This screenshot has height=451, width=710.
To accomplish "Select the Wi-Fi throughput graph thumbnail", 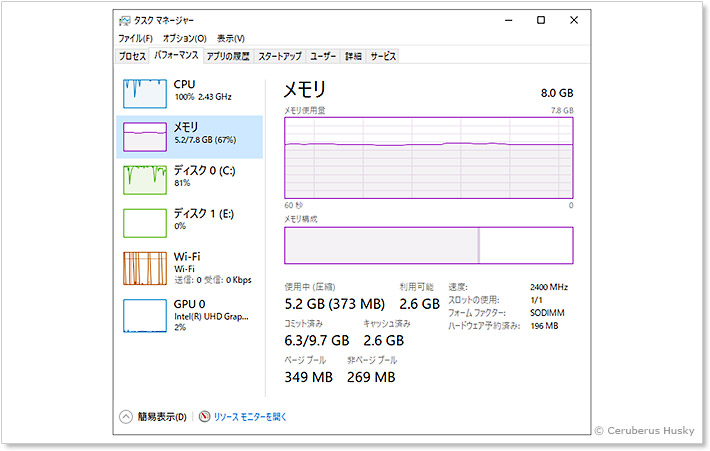I will pos(145,269).
